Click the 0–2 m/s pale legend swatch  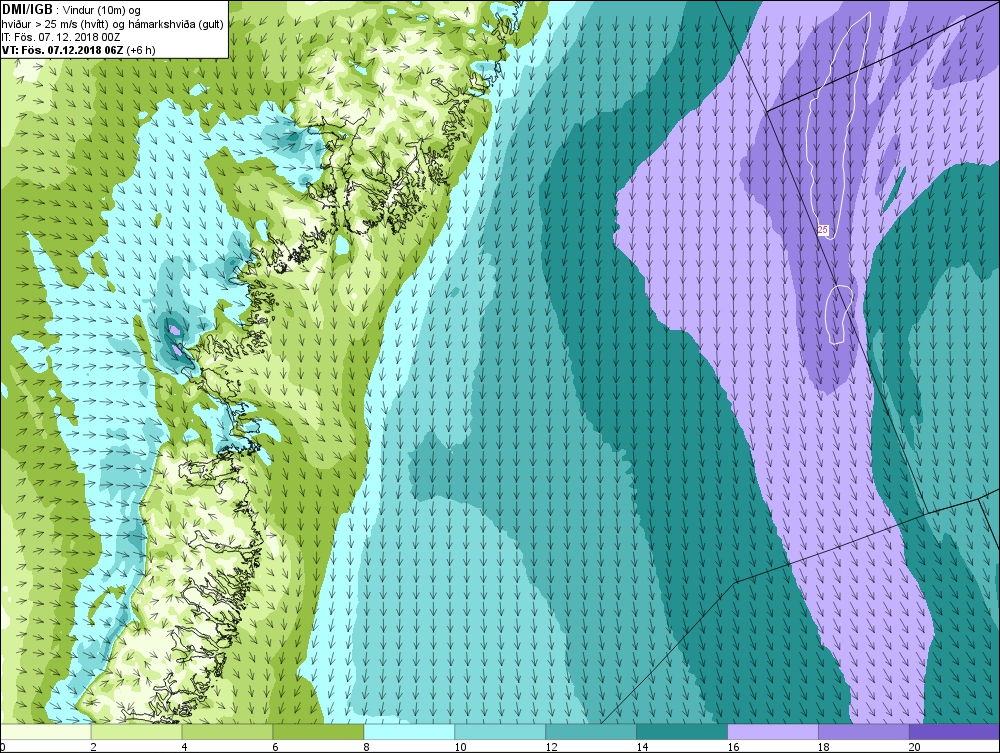[x=46, y=731]
